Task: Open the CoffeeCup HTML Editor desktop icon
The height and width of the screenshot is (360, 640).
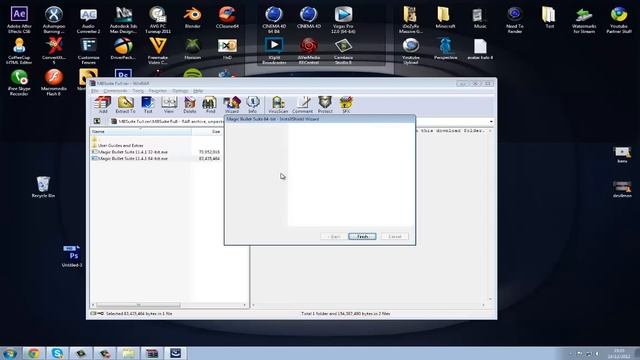Action: (19, 51)
